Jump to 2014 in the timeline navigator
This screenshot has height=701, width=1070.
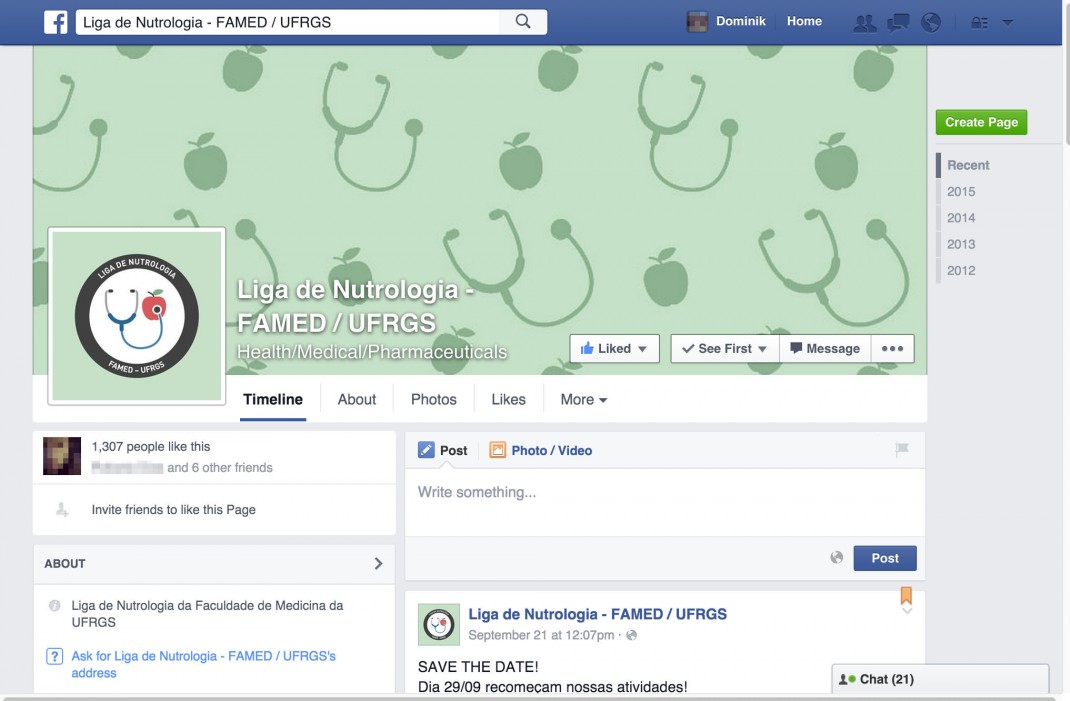[x=961, y=218]
